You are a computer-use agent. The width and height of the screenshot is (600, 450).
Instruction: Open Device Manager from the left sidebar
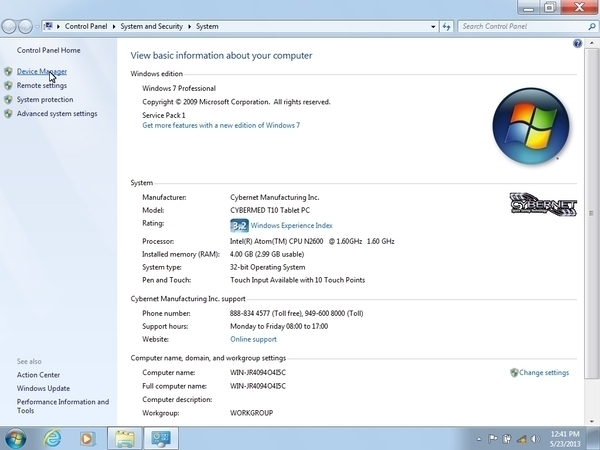coord(41,71)
